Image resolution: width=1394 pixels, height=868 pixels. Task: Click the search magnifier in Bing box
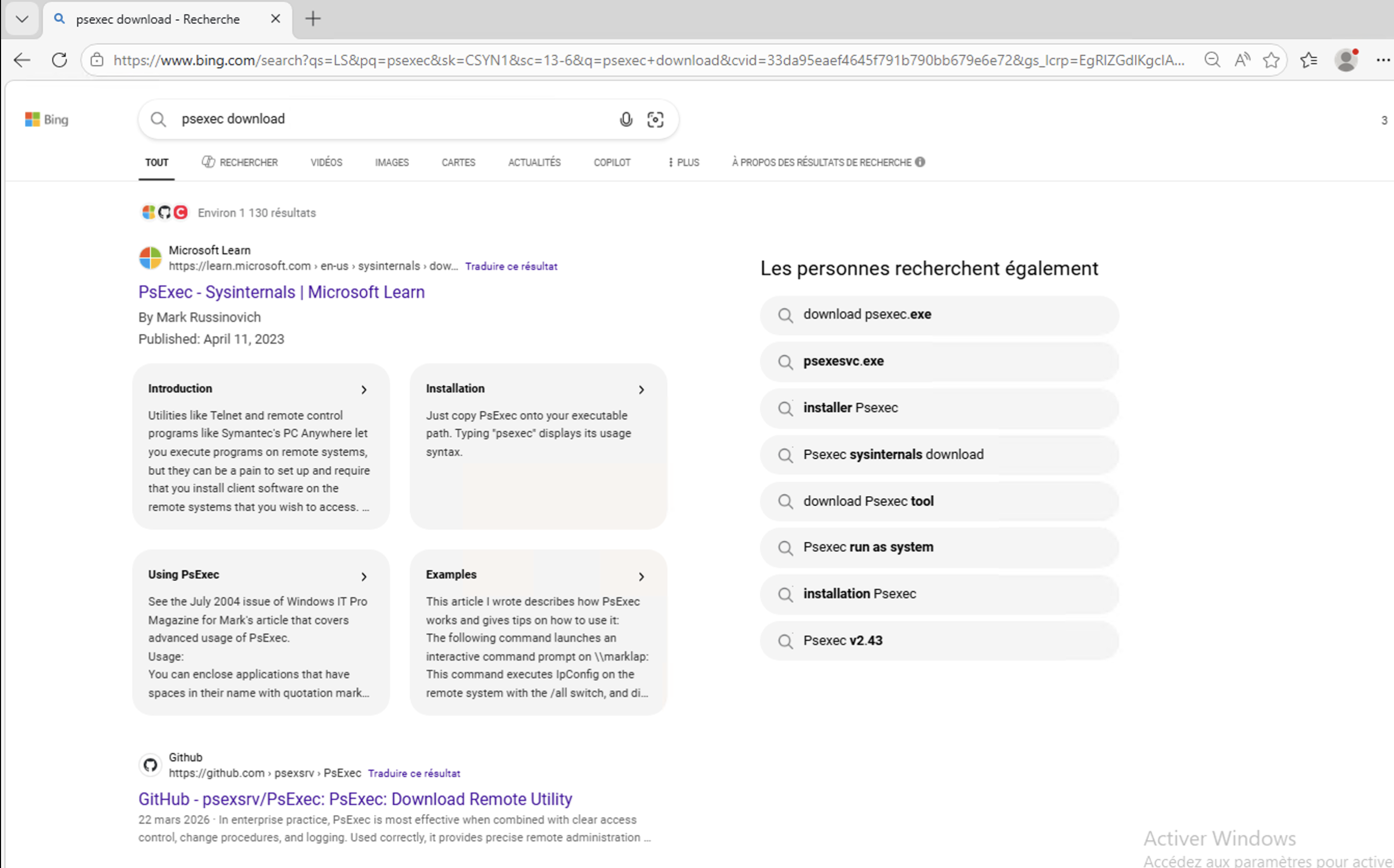click(x=158, y=119)
